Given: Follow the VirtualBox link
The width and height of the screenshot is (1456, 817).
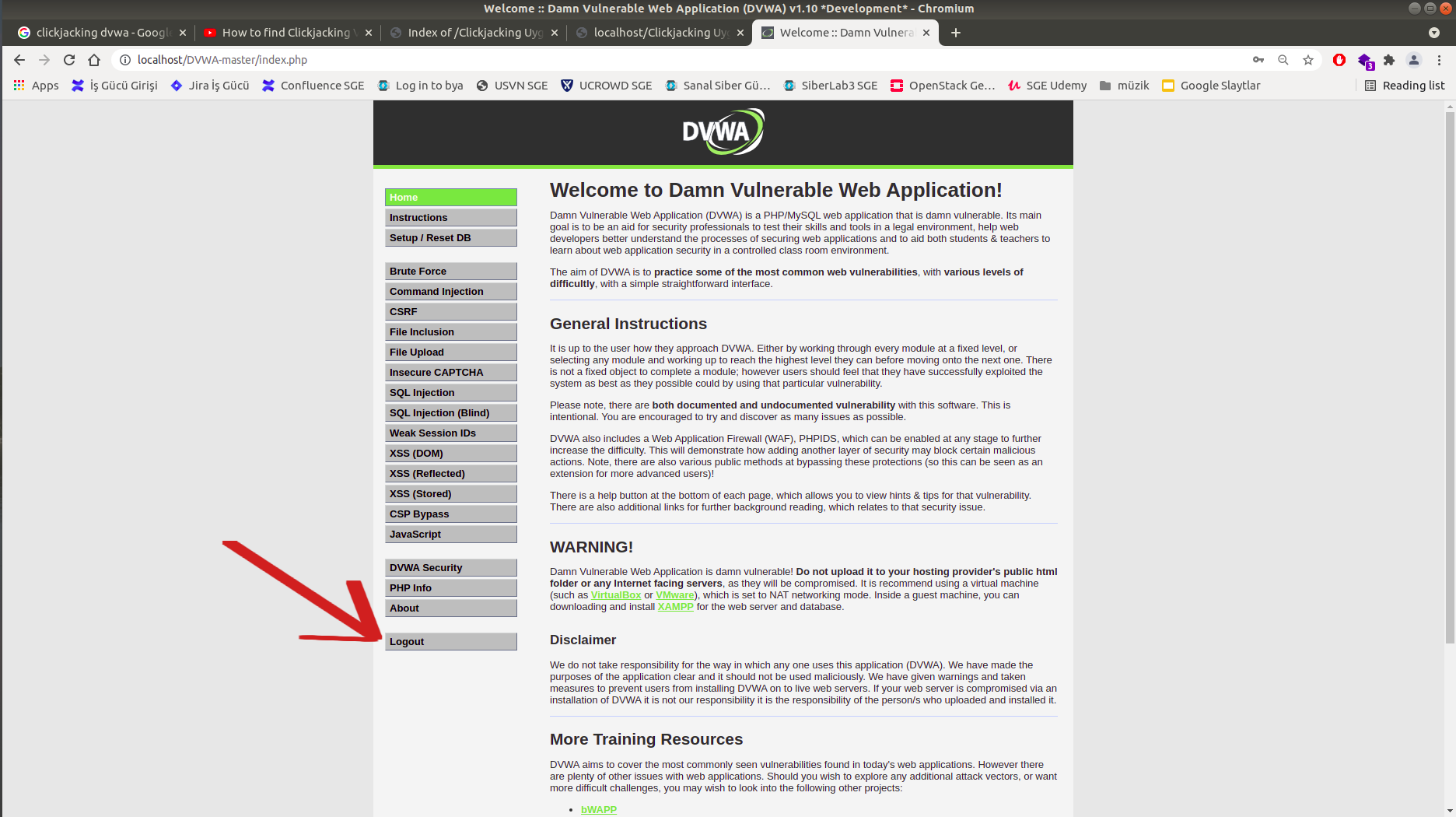Looking at the screenshot, I should 616,595.
